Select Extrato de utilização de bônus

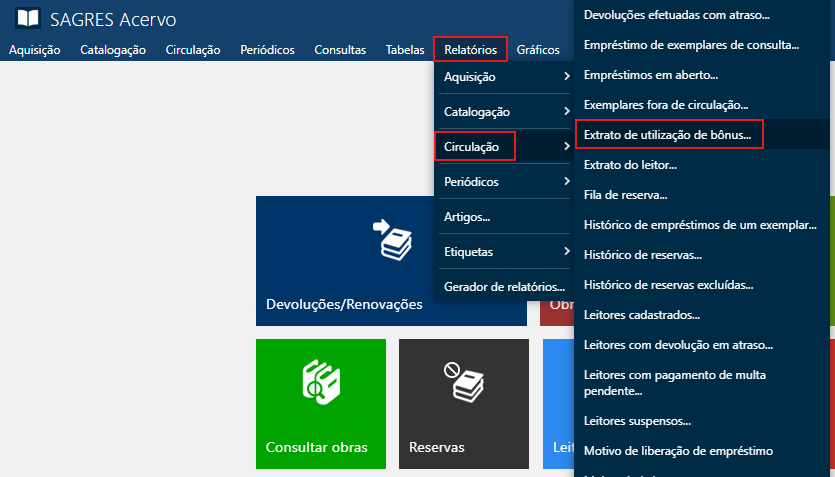pyautogui.click(x=670, y=134)
